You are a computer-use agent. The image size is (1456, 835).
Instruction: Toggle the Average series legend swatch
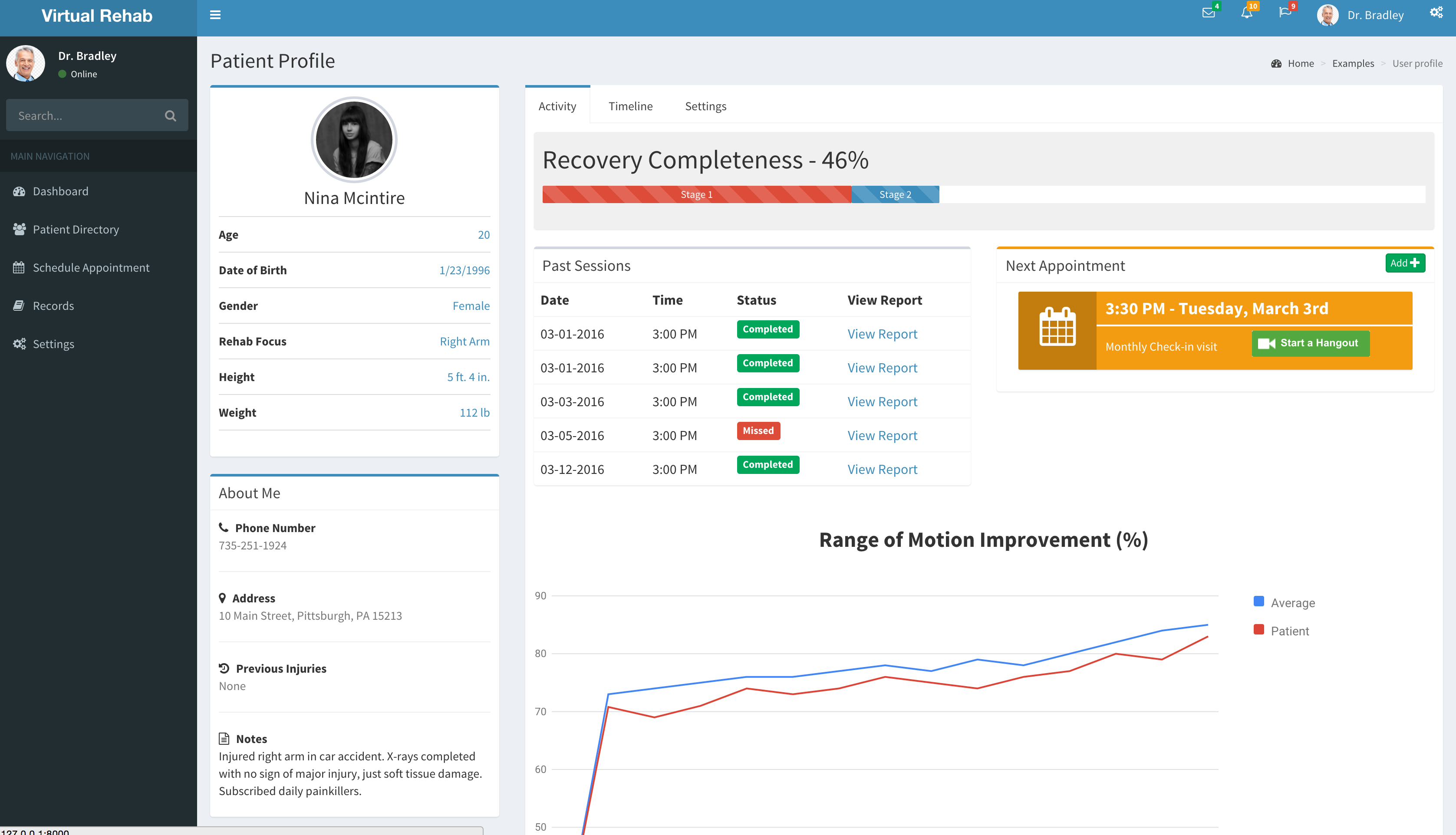point(1258,601)
